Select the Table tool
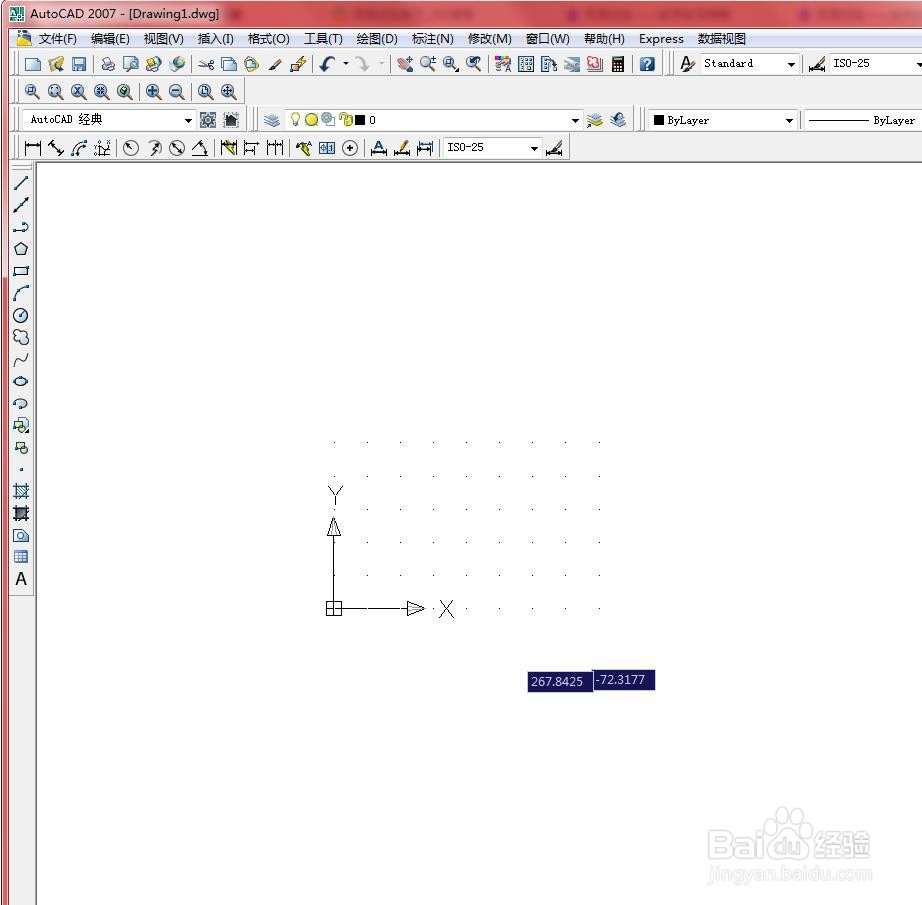 21,557
